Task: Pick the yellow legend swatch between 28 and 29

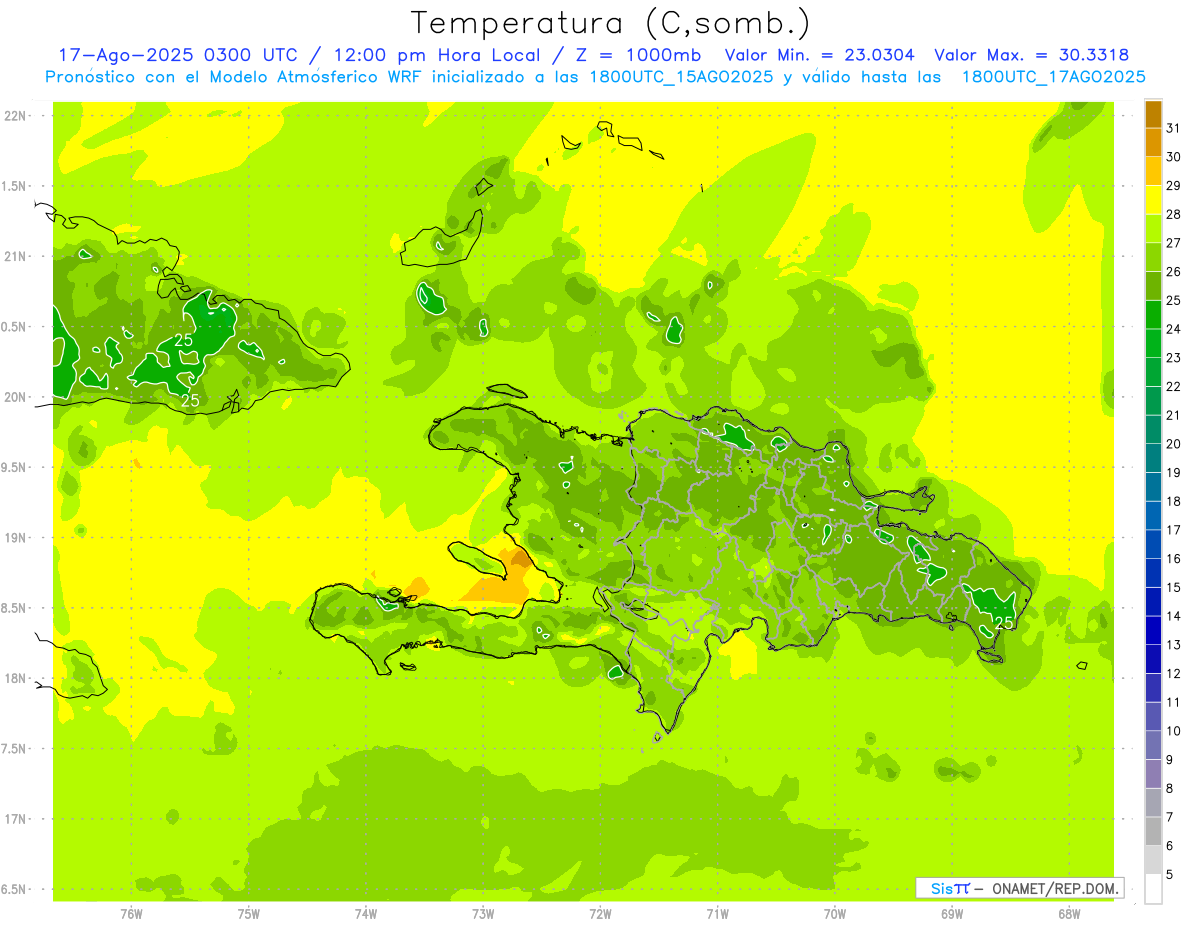Action: click(x=1153, y=200)
